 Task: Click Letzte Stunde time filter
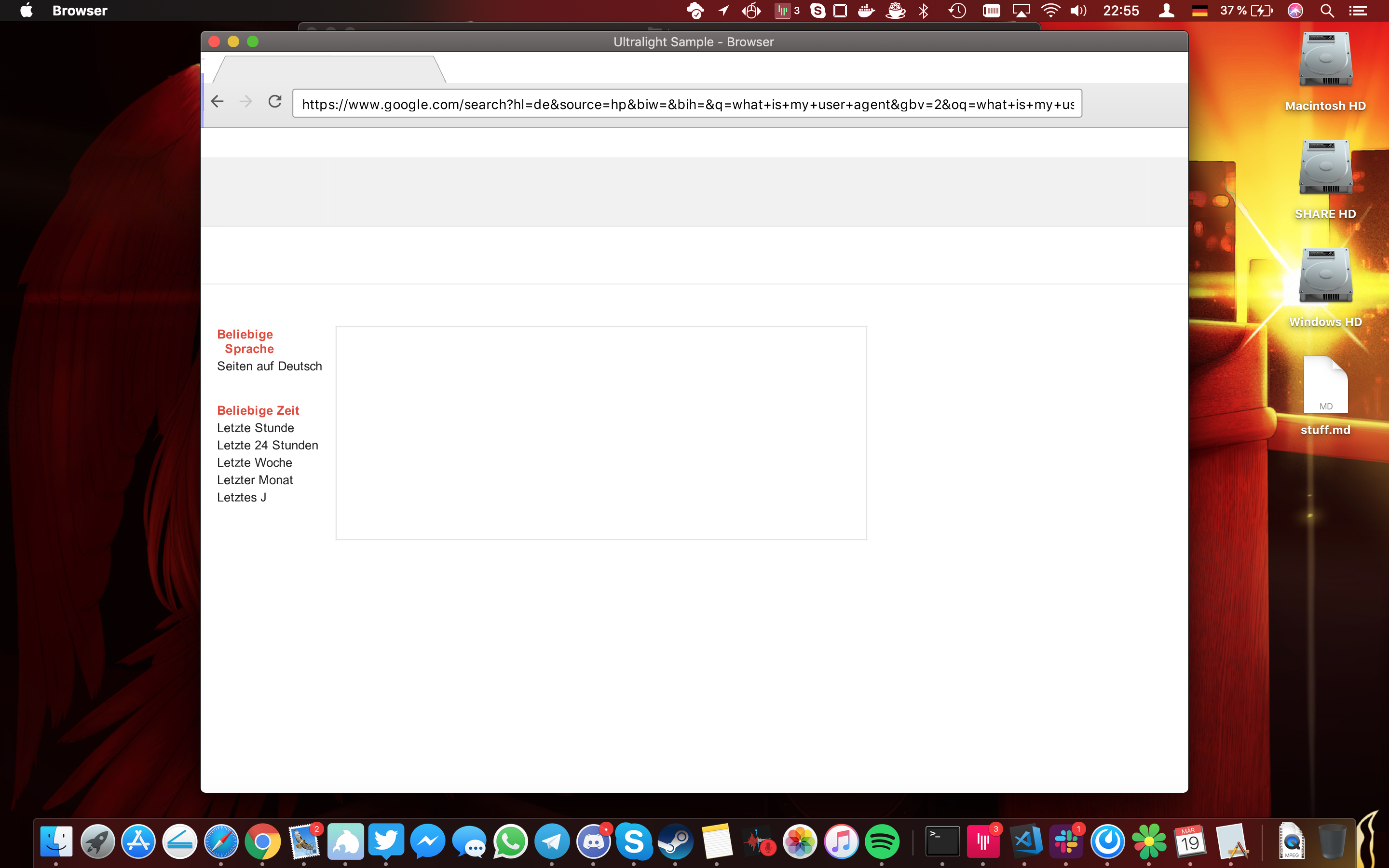tap(256, 428)
